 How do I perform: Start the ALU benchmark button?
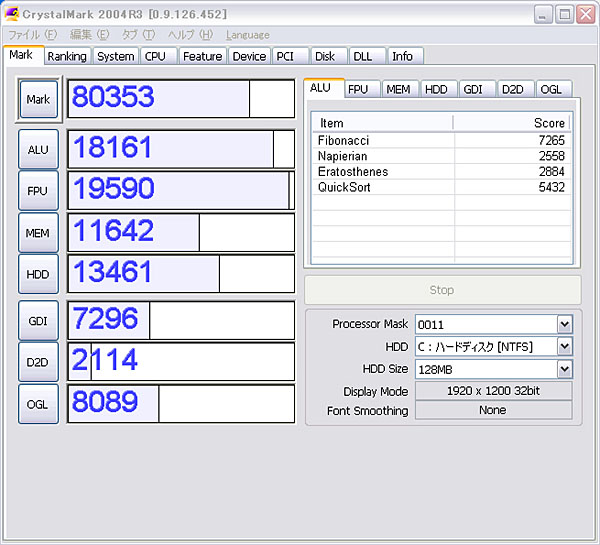coord(38,149)
